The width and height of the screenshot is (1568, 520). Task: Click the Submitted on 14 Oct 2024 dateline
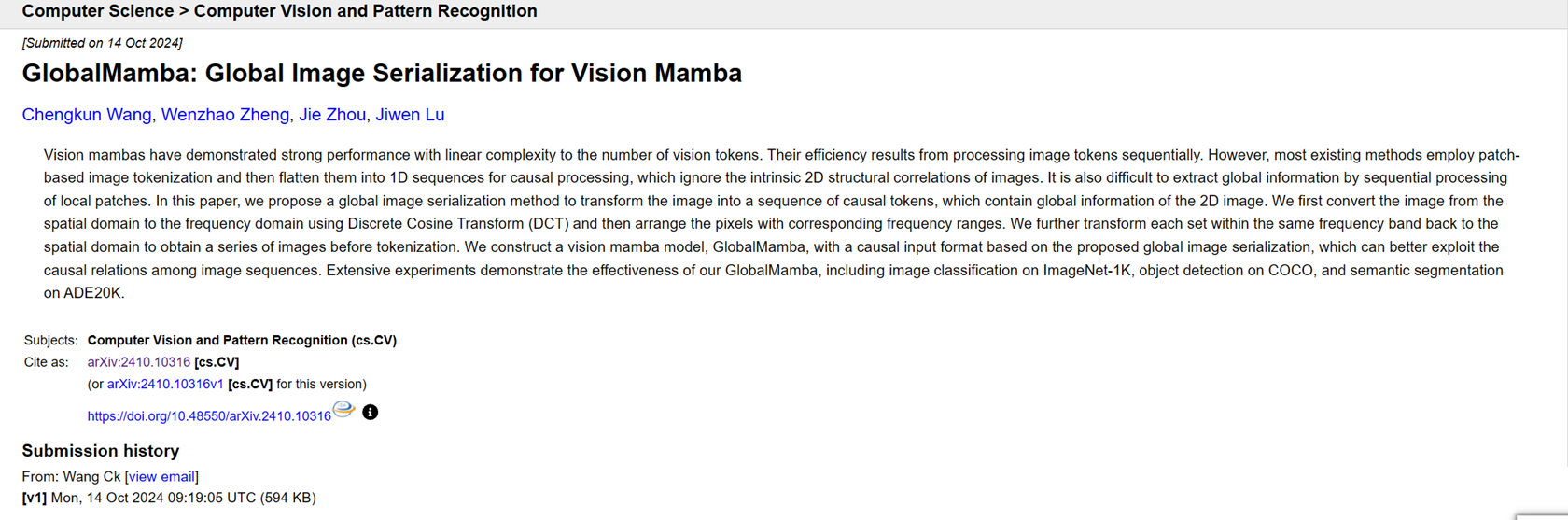point(103,43)
